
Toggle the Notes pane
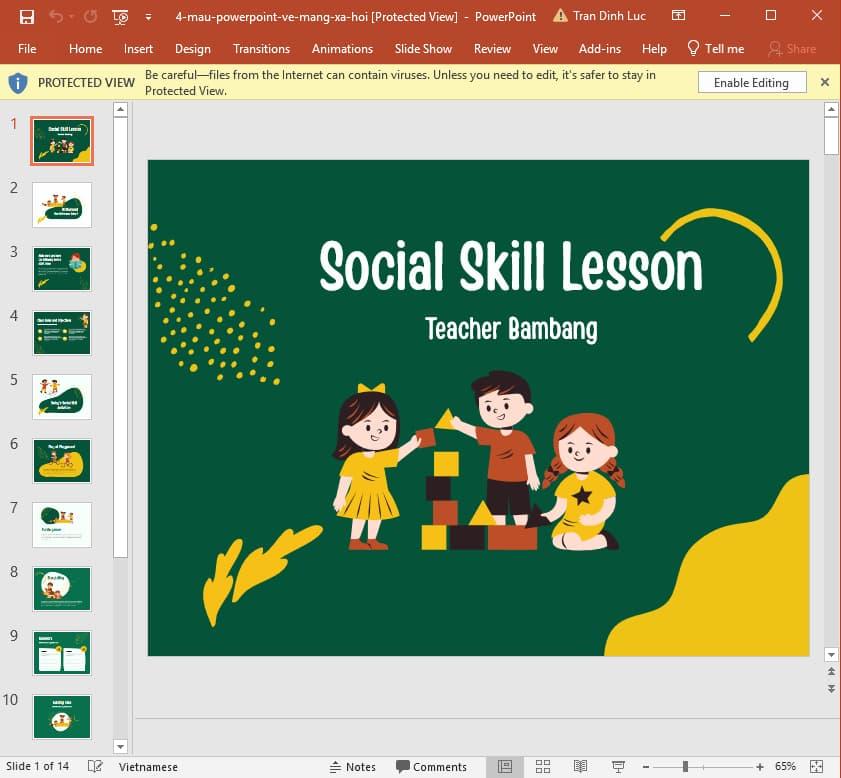353,766
